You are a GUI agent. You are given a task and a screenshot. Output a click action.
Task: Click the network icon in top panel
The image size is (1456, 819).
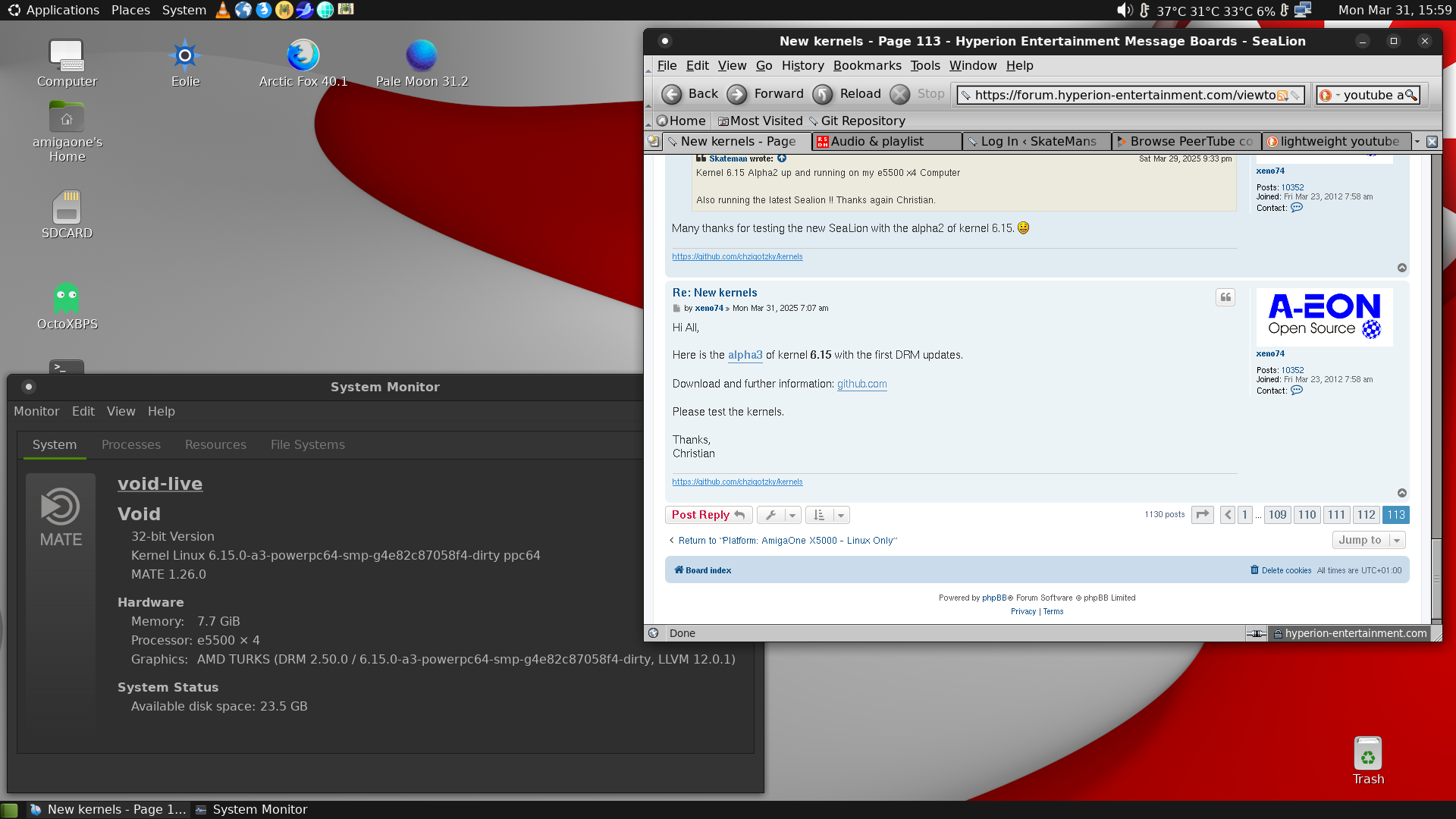click(1303, 10)
